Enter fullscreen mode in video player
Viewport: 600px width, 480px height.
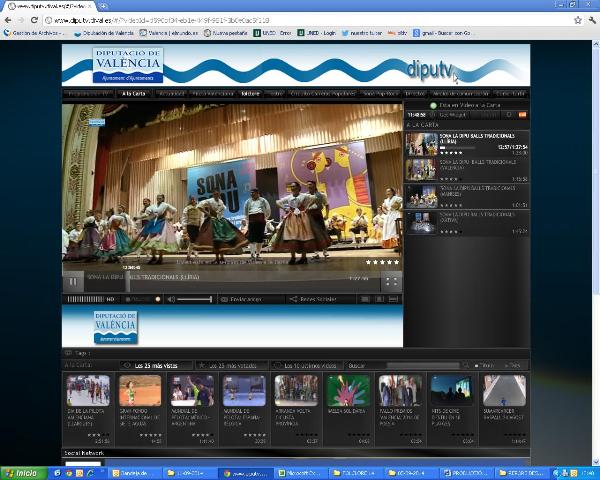pyautogui.click(x=391, y=282)
